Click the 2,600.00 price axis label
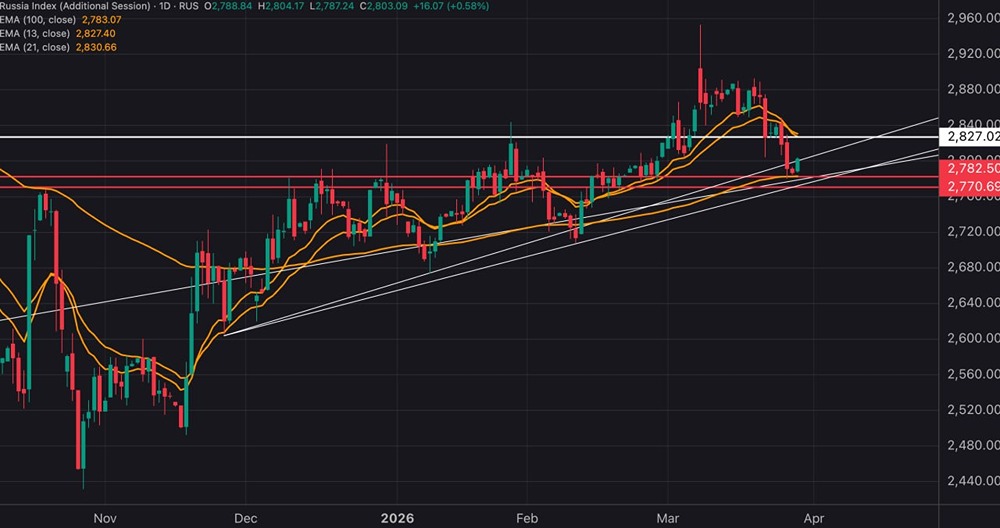1000x528 pixels. tap(973, 338)
